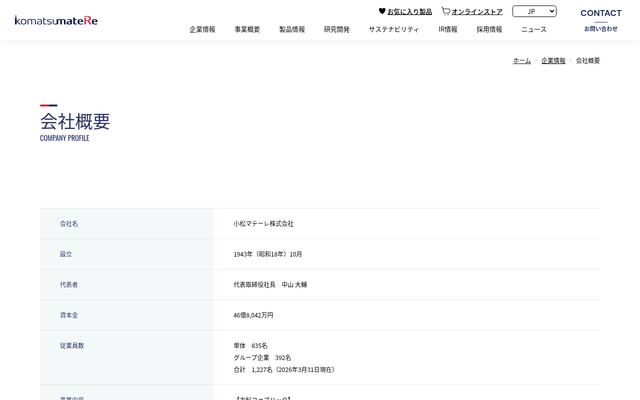The width and height of the screenshot is (640, 400).
Task: Open the 製品情報 menu
Action: point(292,29)
